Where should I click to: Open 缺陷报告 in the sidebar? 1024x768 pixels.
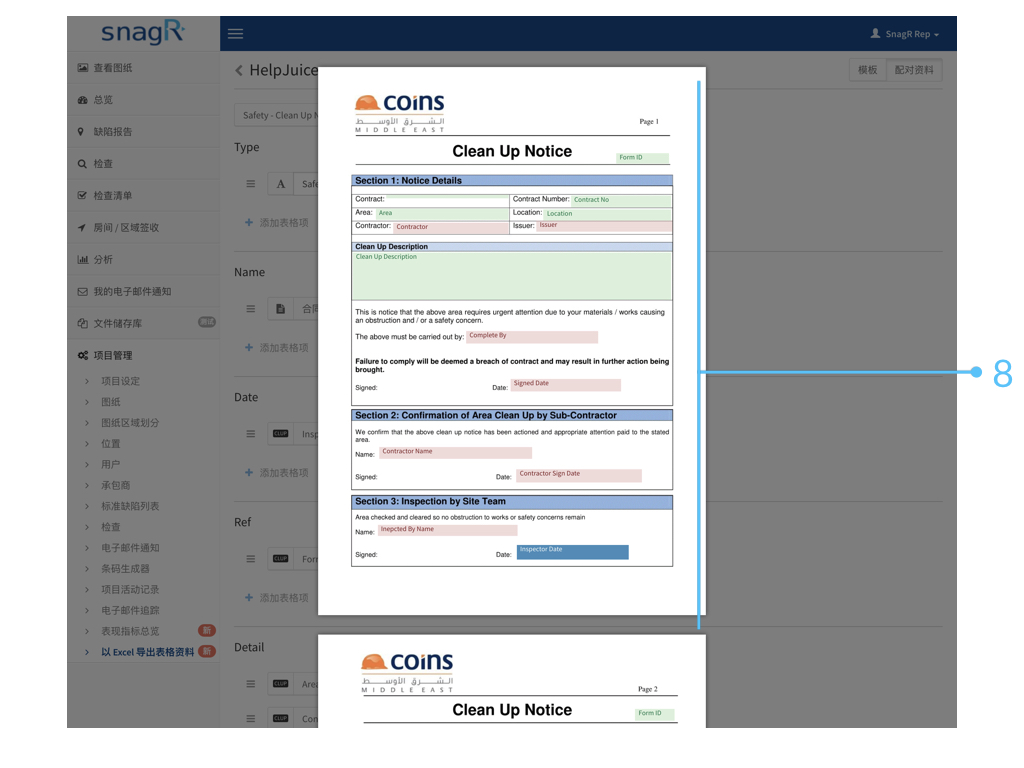143,132
